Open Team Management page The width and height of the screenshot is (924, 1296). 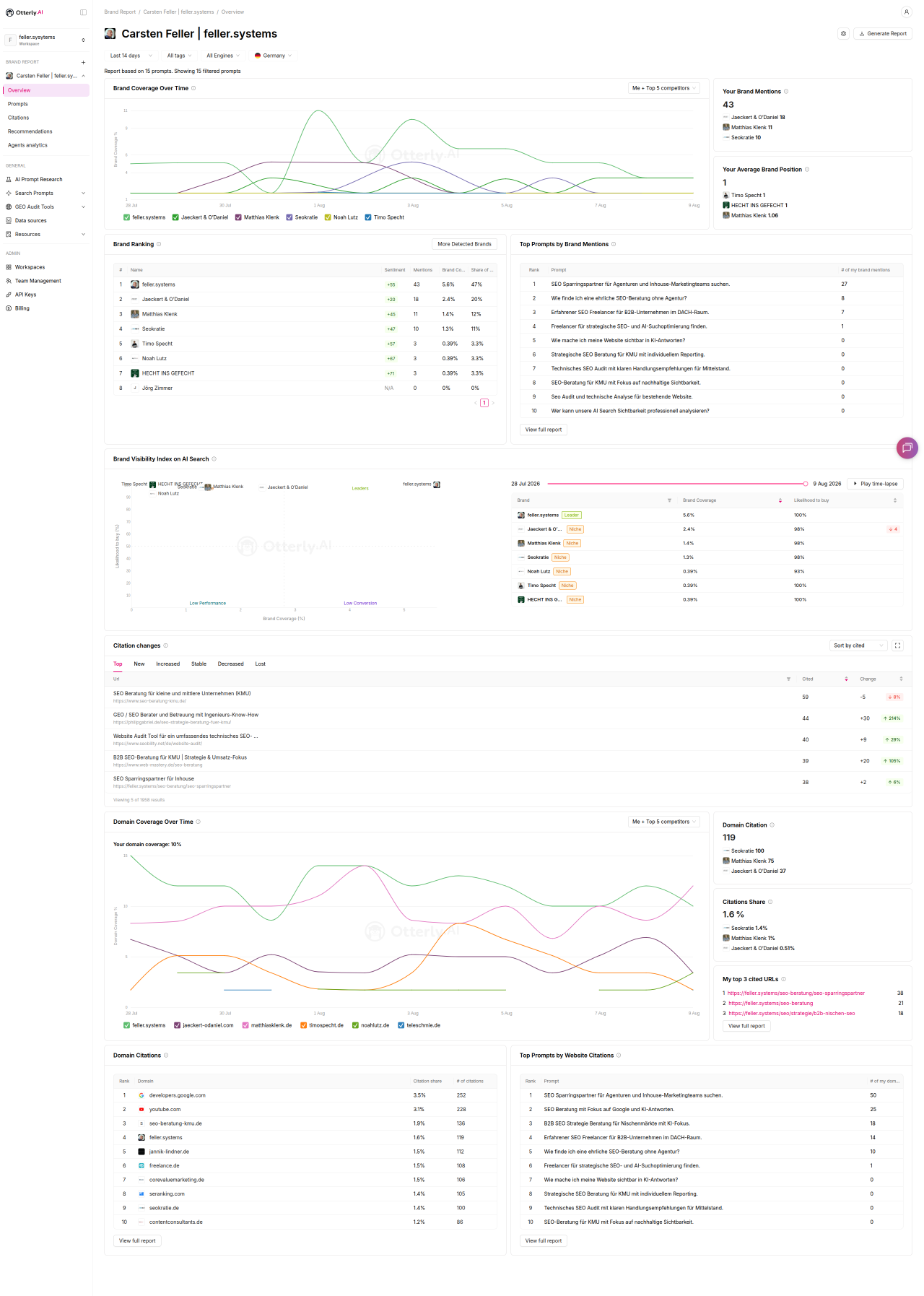point(38,281)
